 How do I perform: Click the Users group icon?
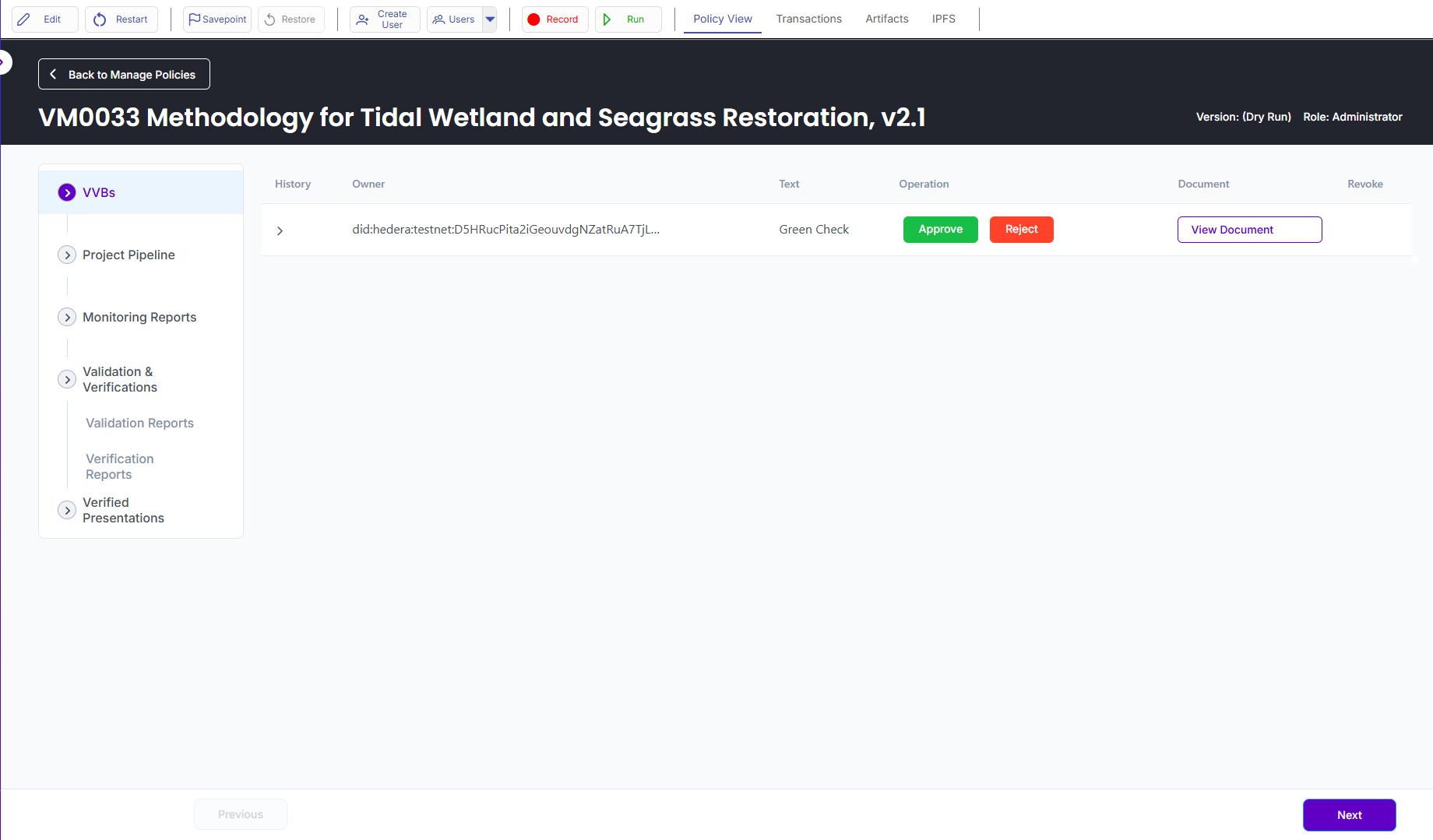click(x=439, y=19)
